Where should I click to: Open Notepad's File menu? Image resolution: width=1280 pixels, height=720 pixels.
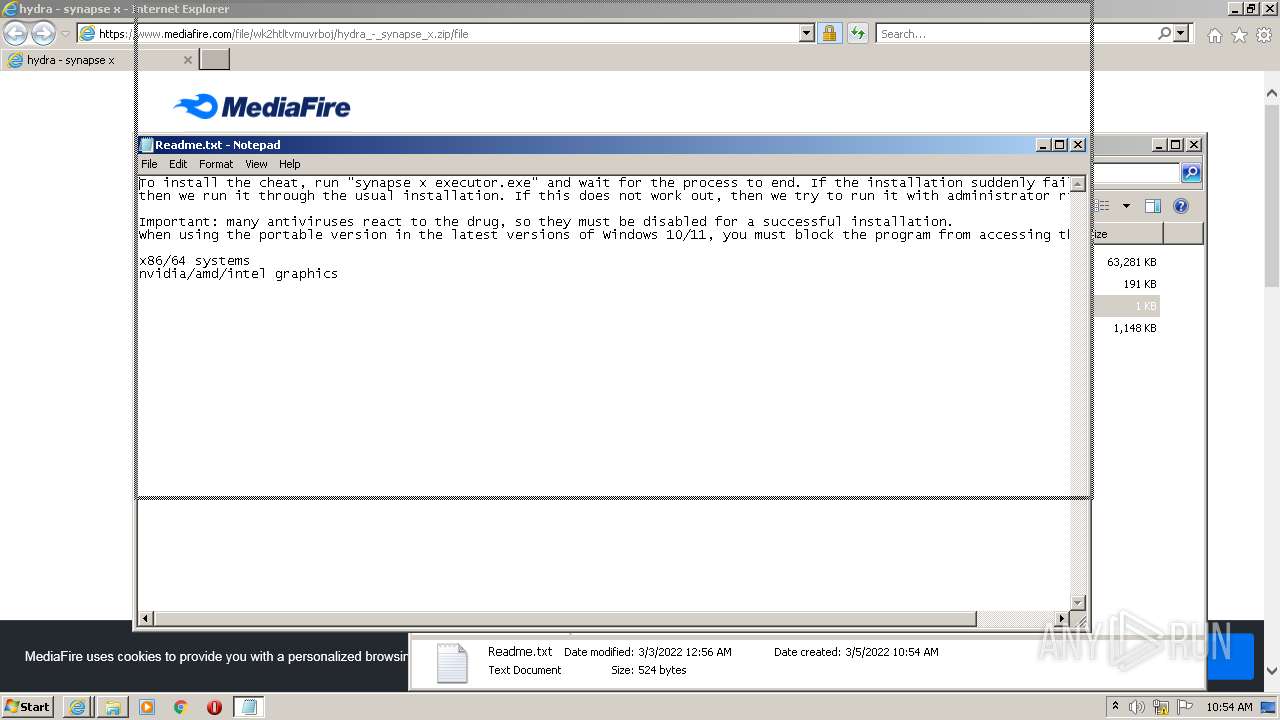[x=149, y=164]
